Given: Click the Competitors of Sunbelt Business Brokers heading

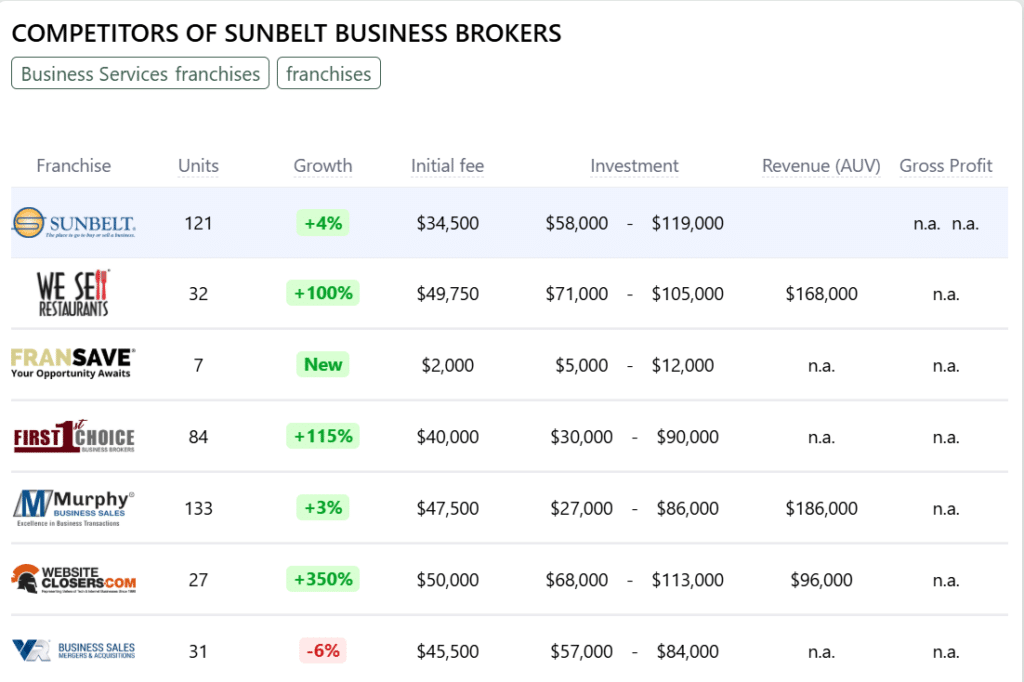Looking at the screenshot, I should pyautogui.click(x=286, y=33).
